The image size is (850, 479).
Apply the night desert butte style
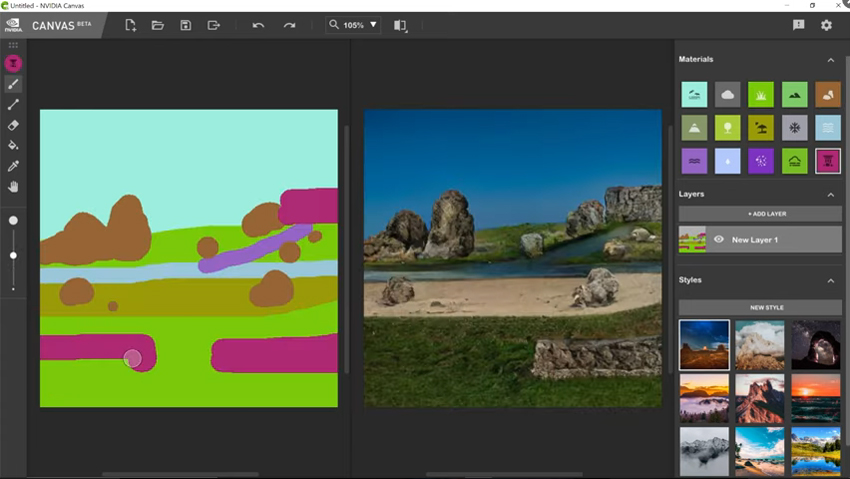704,345
